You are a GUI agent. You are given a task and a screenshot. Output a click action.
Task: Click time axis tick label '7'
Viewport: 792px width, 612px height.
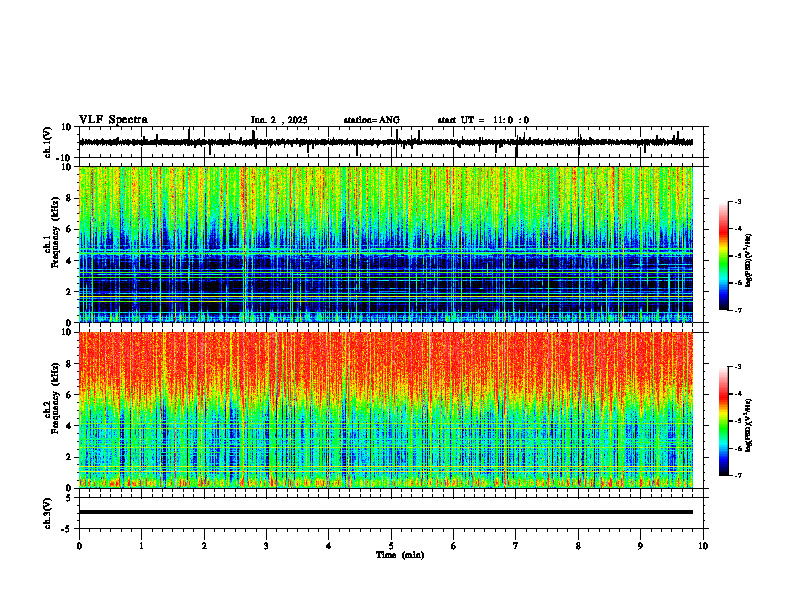[516, 546]
